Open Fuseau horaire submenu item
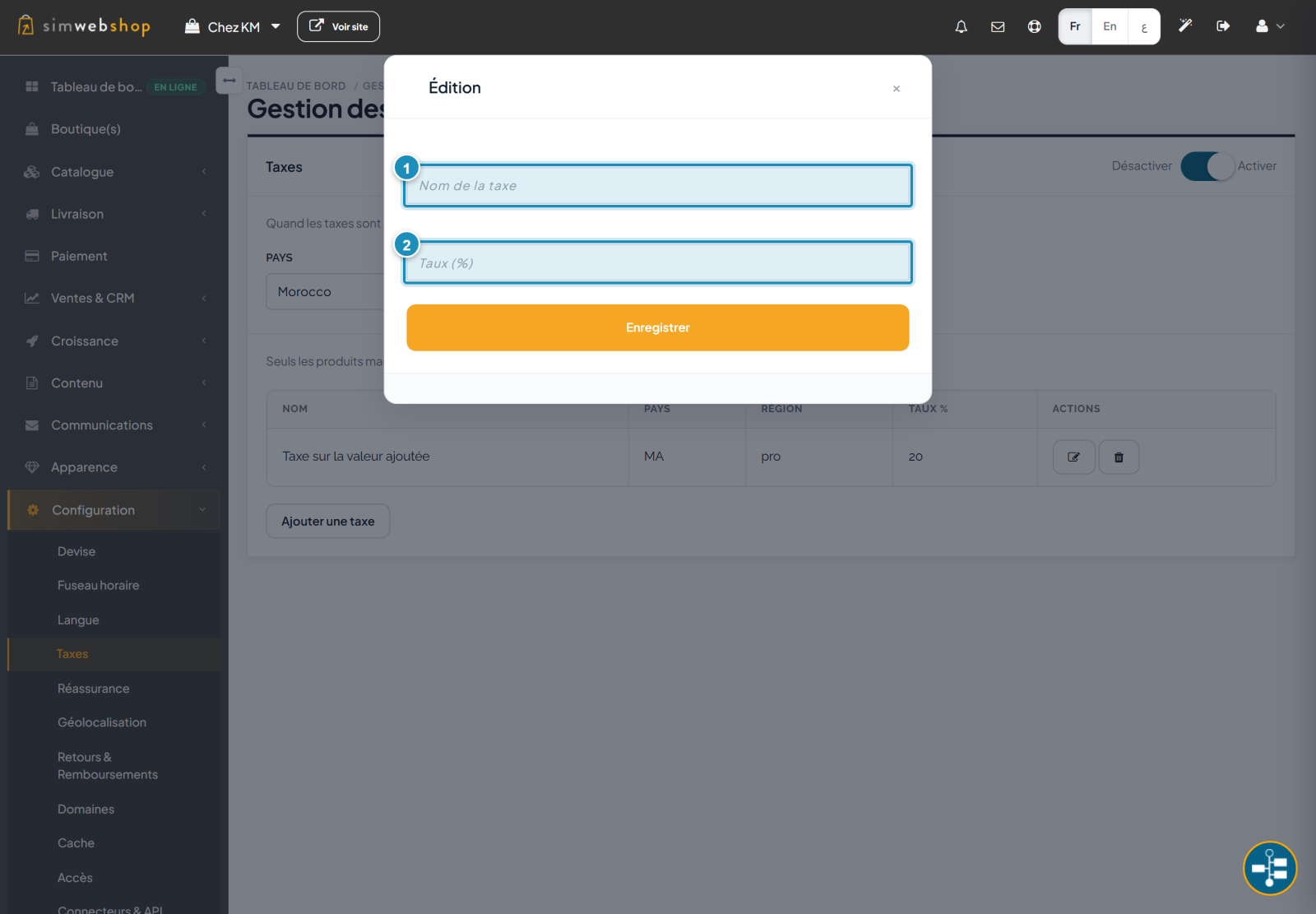The height and width of the screenshot is (914, 1316). pyautogui.click(x=98, y=586)
